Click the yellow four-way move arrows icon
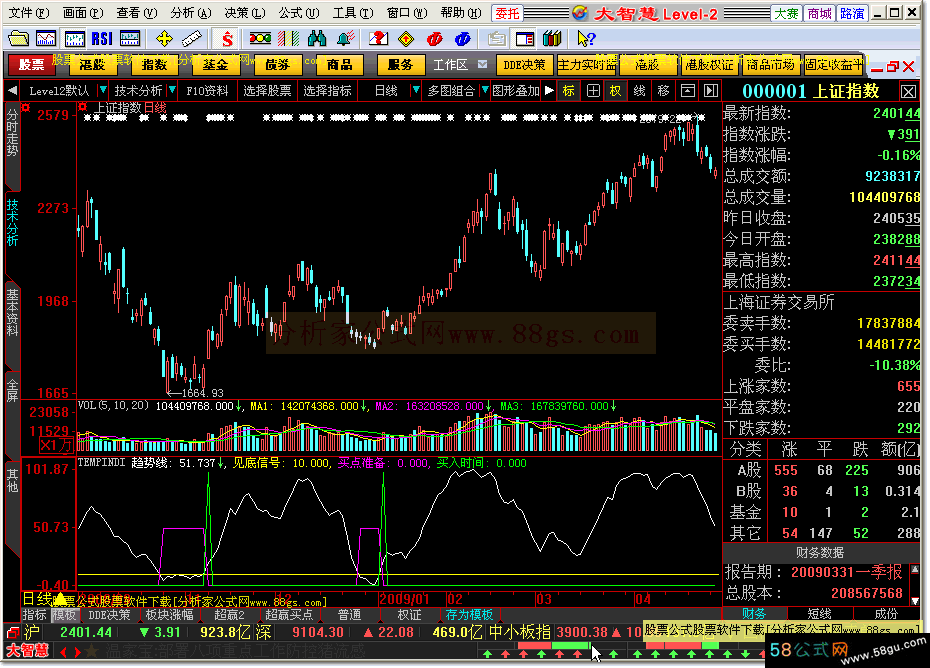 (164, 39)
